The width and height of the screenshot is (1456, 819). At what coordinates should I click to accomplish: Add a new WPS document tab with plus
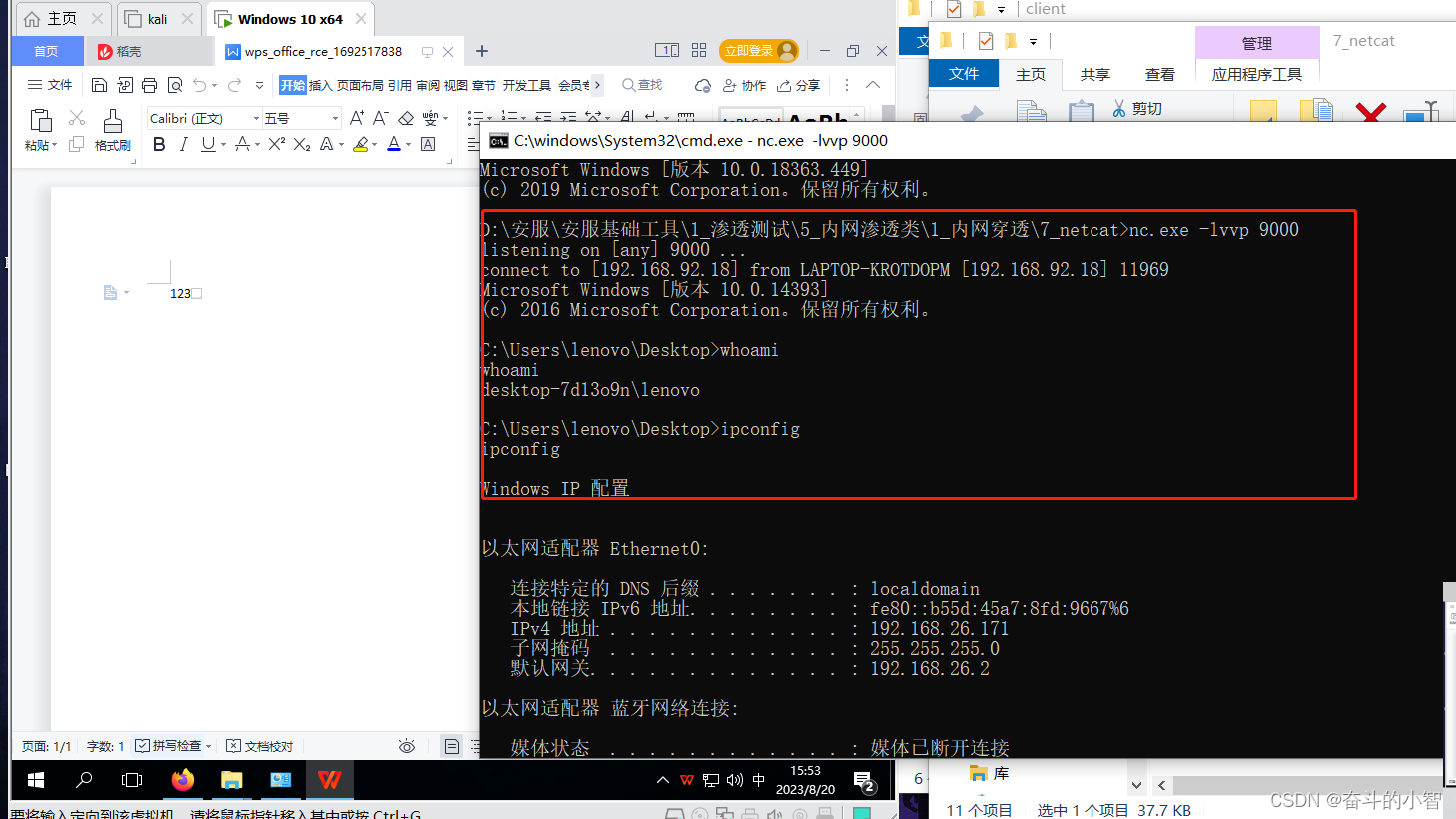(482, 51)
